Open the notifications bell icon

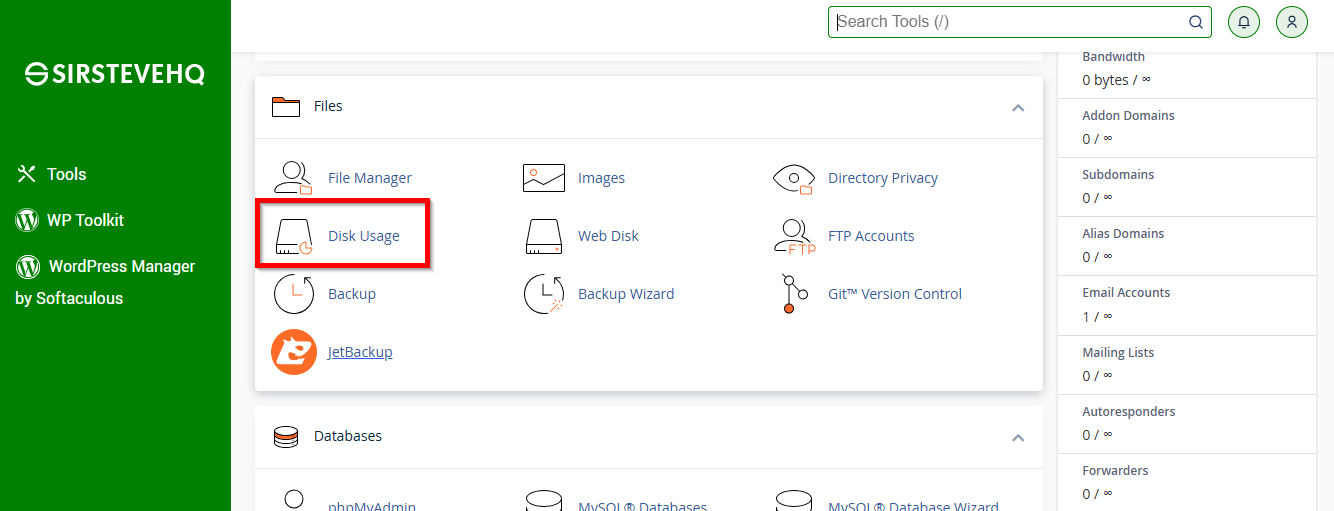(x=1244, y=22)
